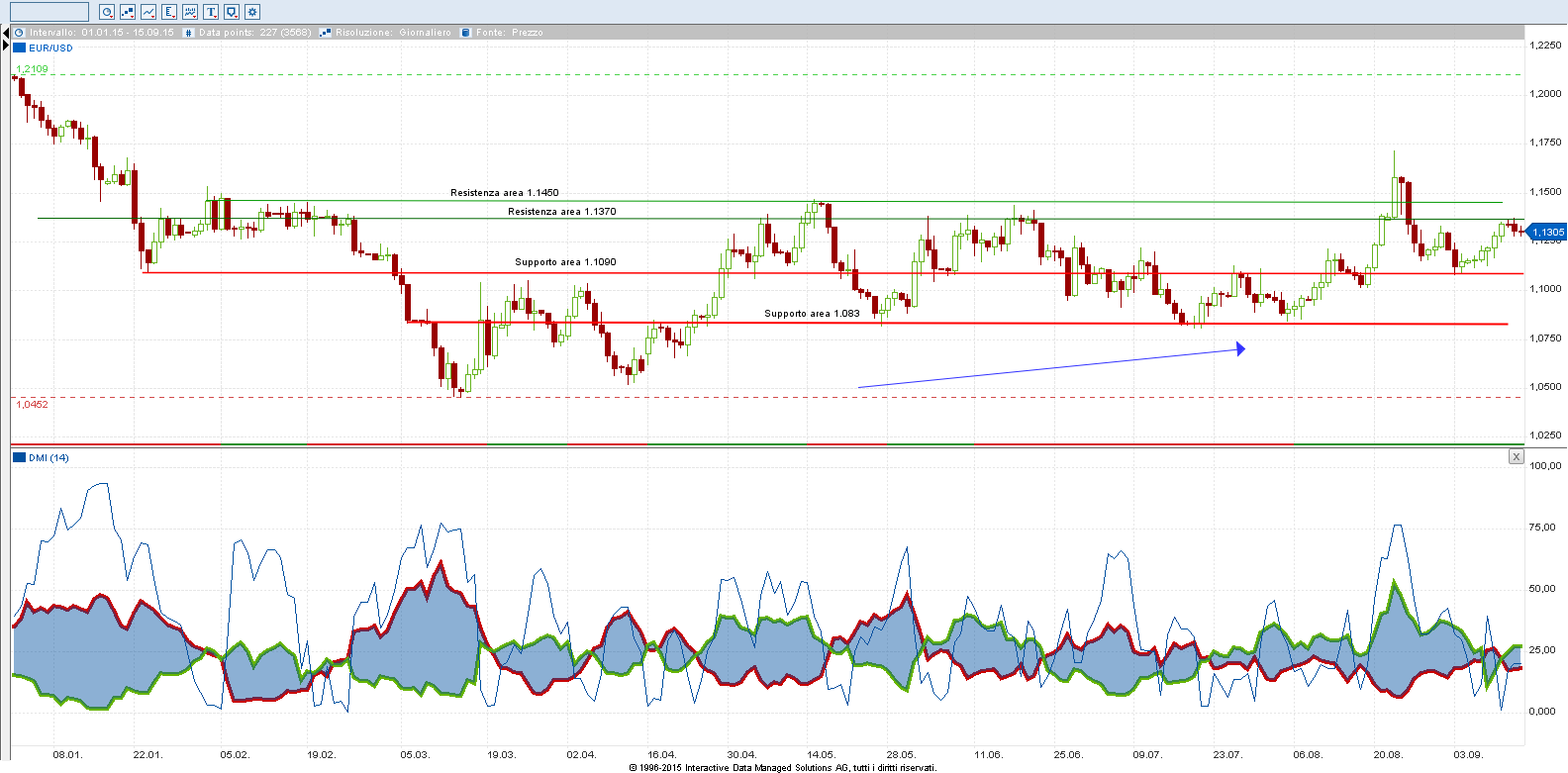
Task: Open the Risoluzione Giornaliero setting
Action: point(392,33)
